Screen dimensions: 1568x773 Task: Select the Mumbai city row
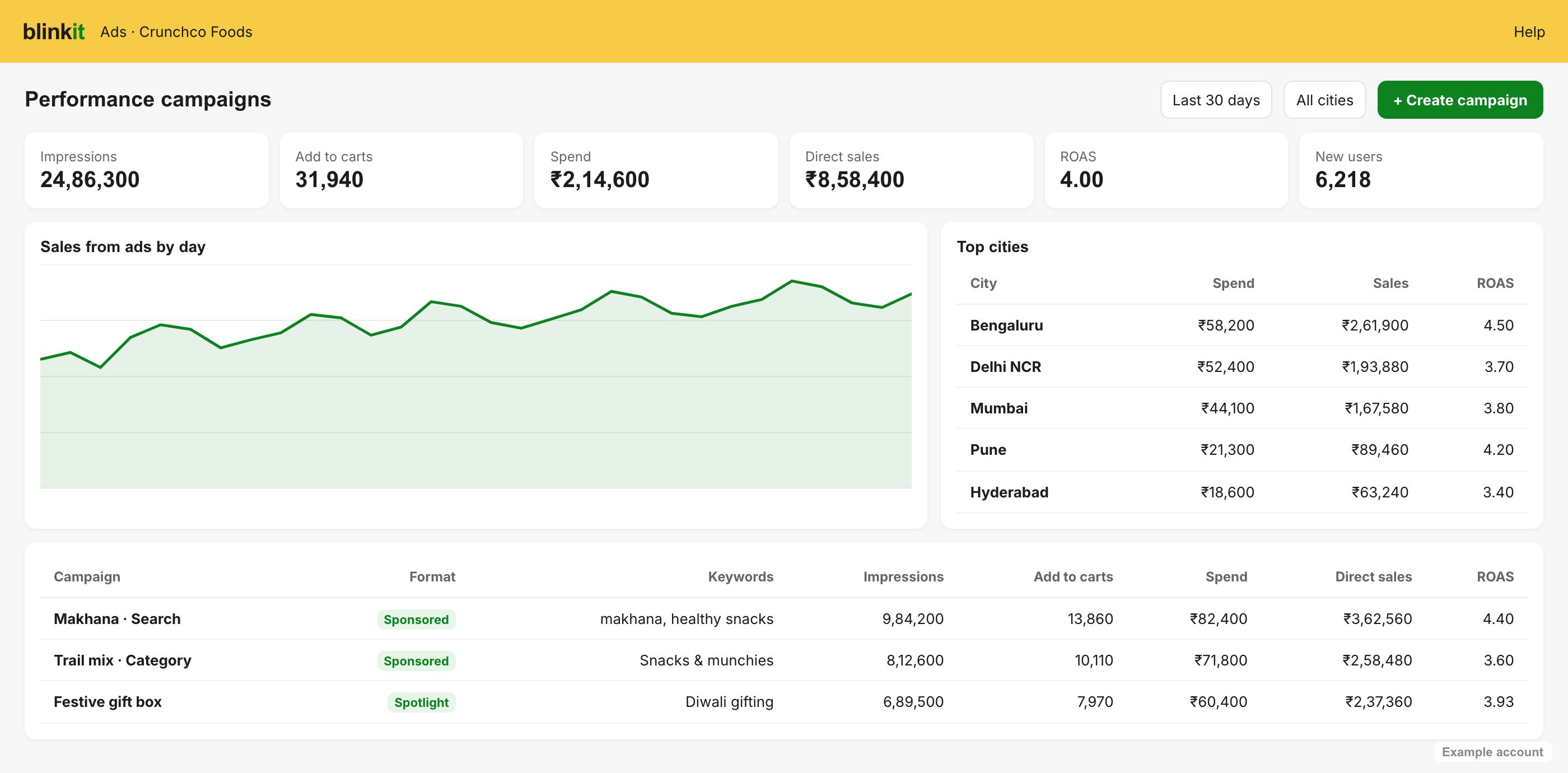1242,408
